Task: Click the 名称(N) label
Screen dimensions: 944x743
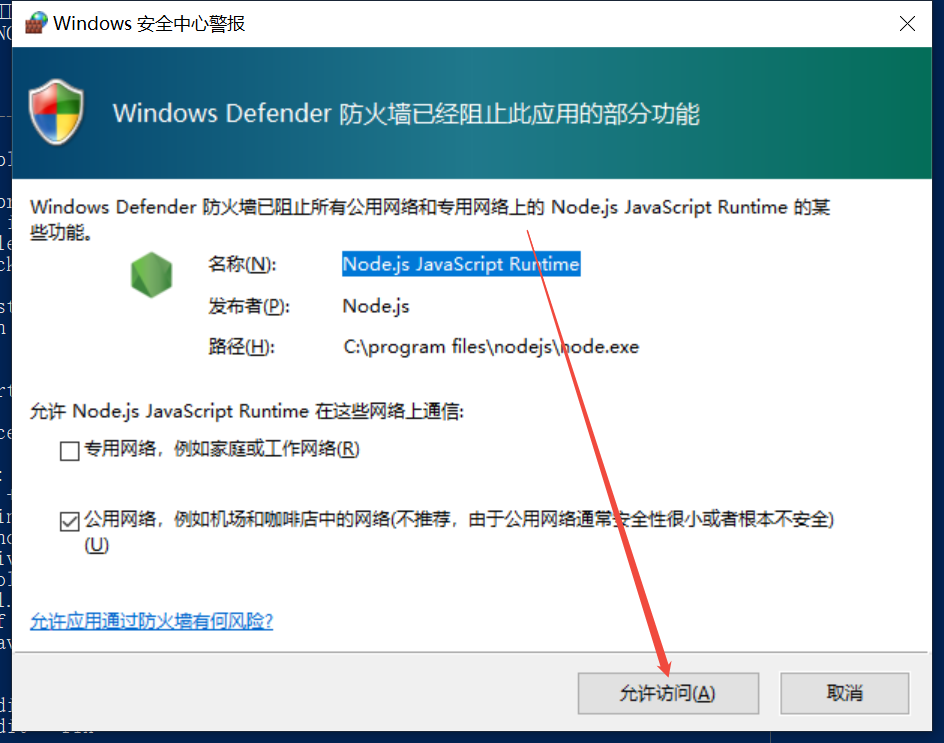Action: tap(242, 264)
